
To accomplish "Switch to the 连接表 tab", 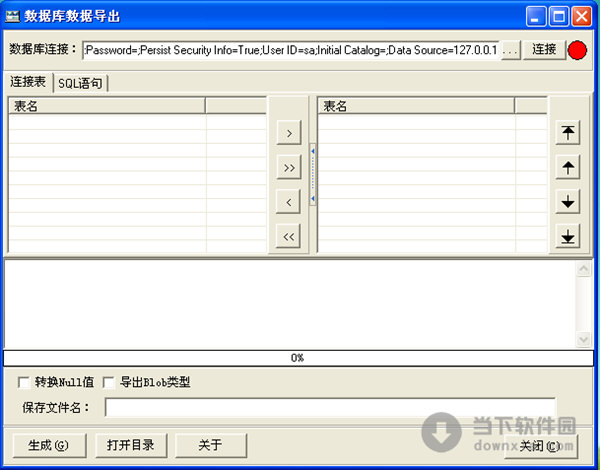I will [28, 82].
